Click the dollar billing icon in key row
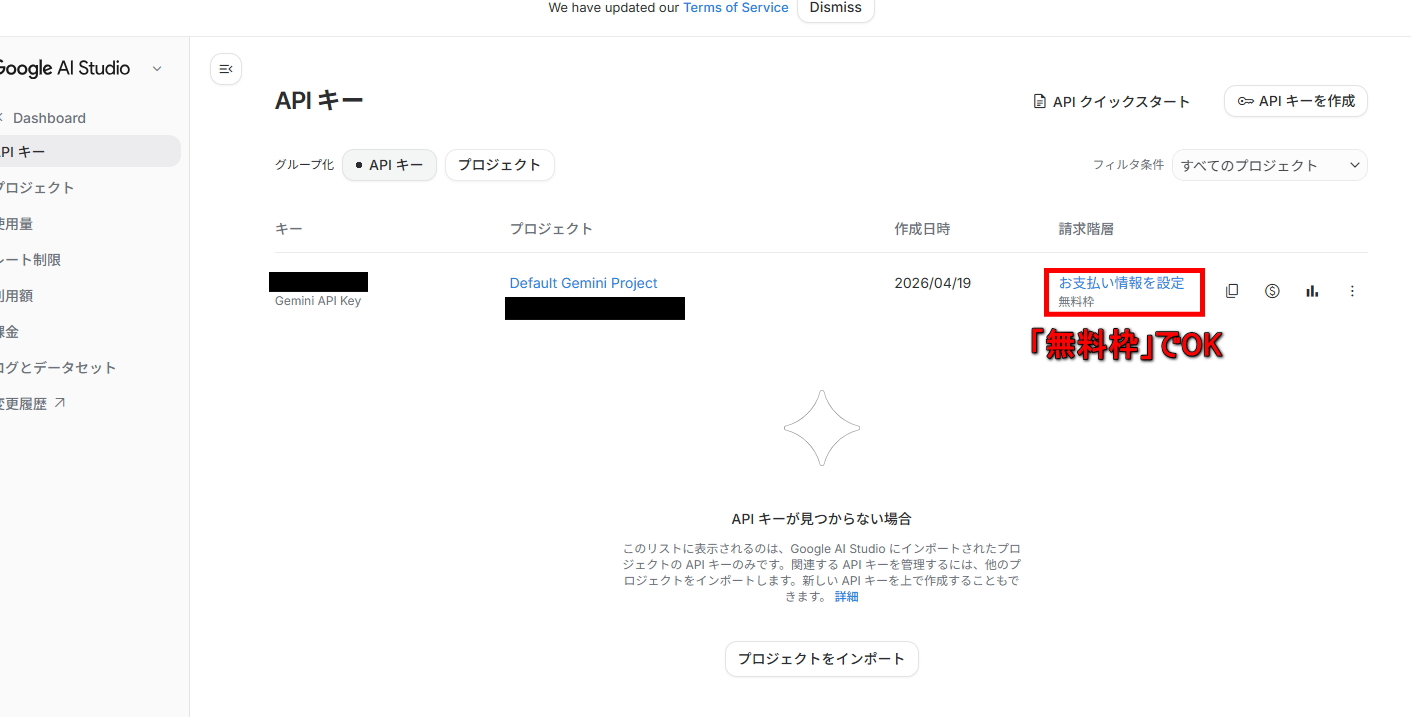The width and height of the screenshot is (1411, 717). 1272,291
